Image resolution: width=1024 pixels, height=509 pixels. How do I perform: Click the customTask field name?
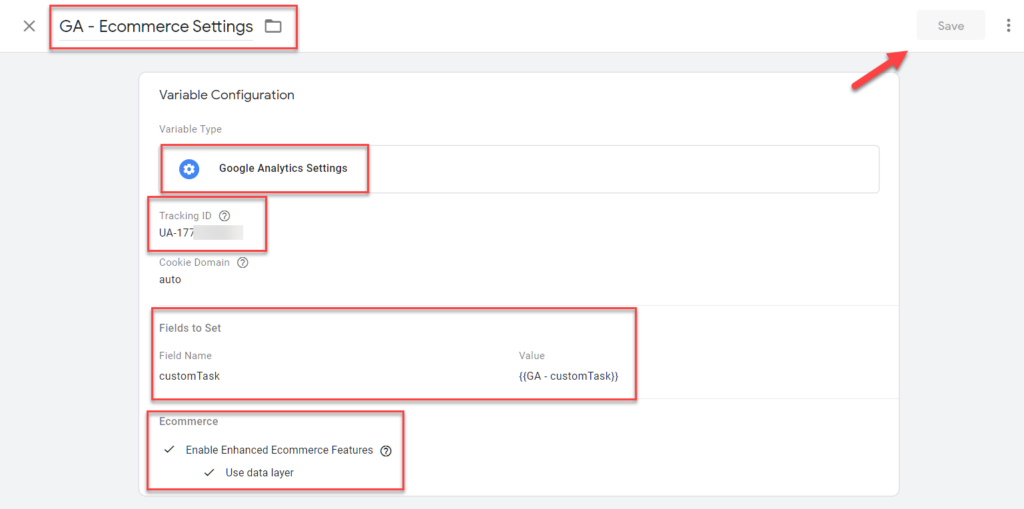[x=189, y=376]
